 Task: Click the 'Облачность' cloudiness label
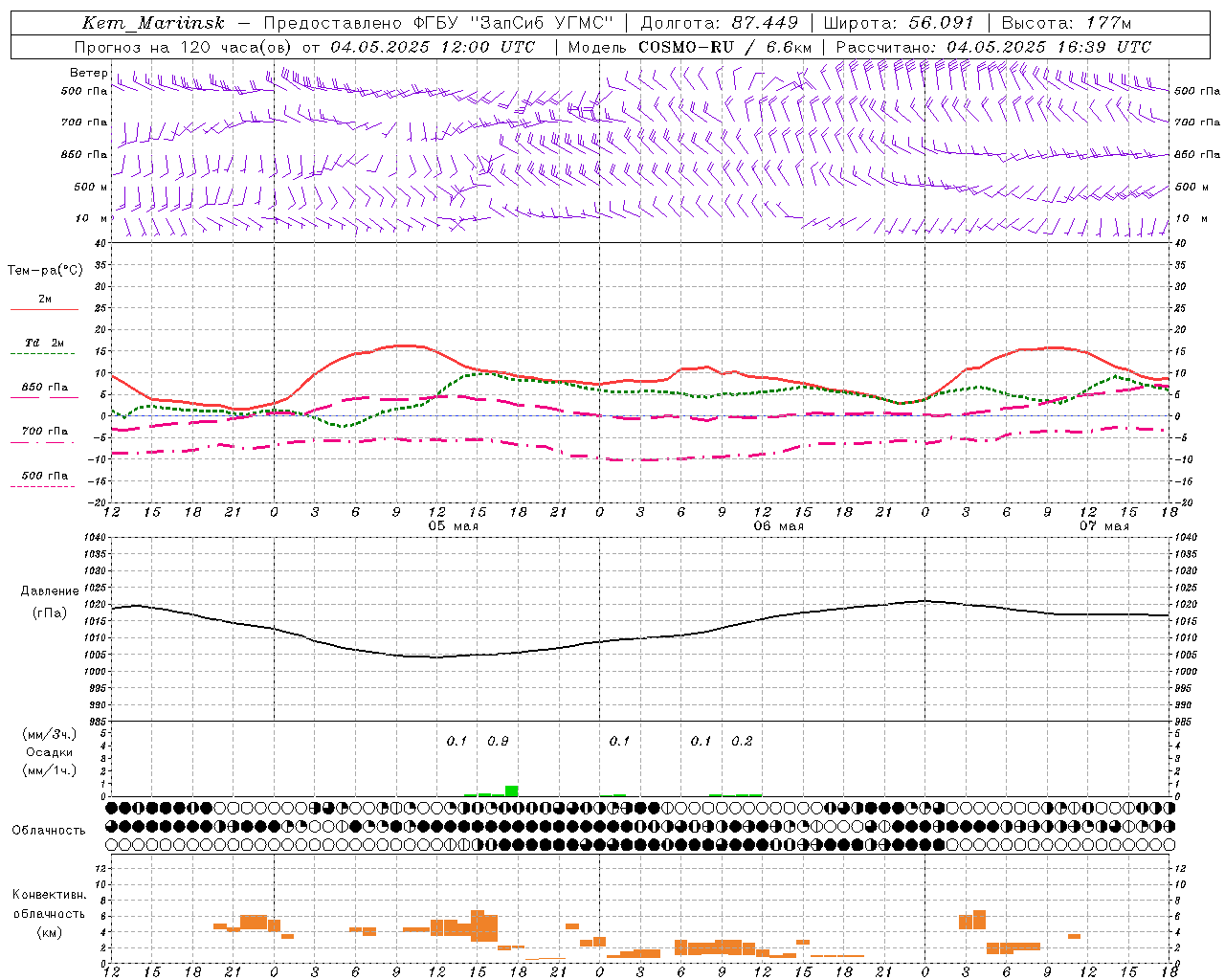49,831
